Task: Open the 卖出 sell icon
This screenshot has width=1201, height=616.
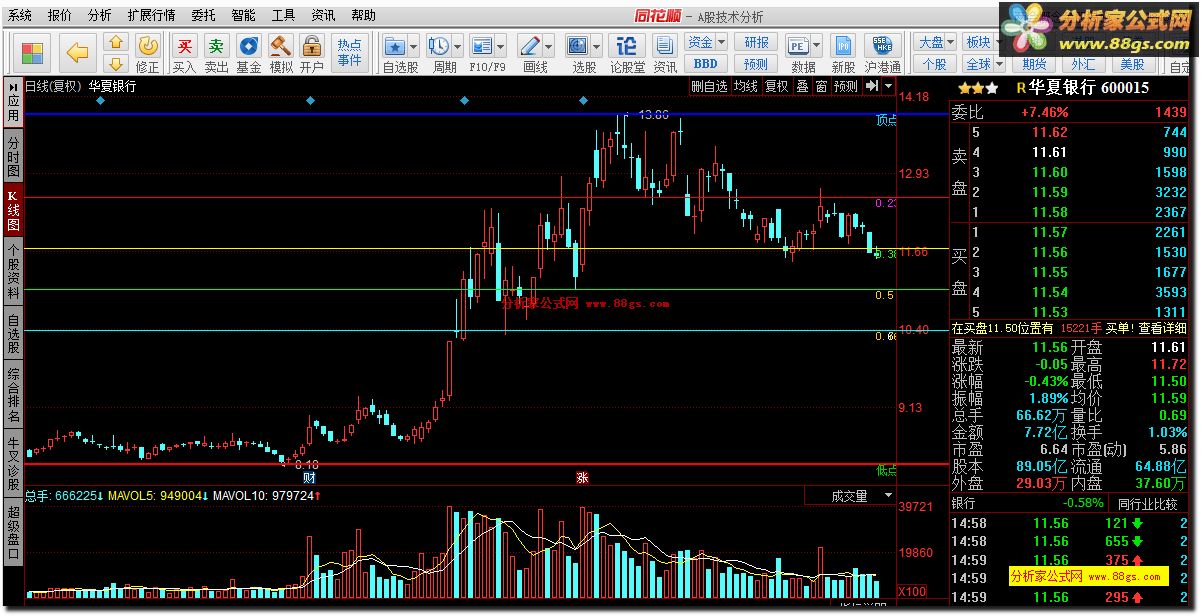Action: coord(216,45)
